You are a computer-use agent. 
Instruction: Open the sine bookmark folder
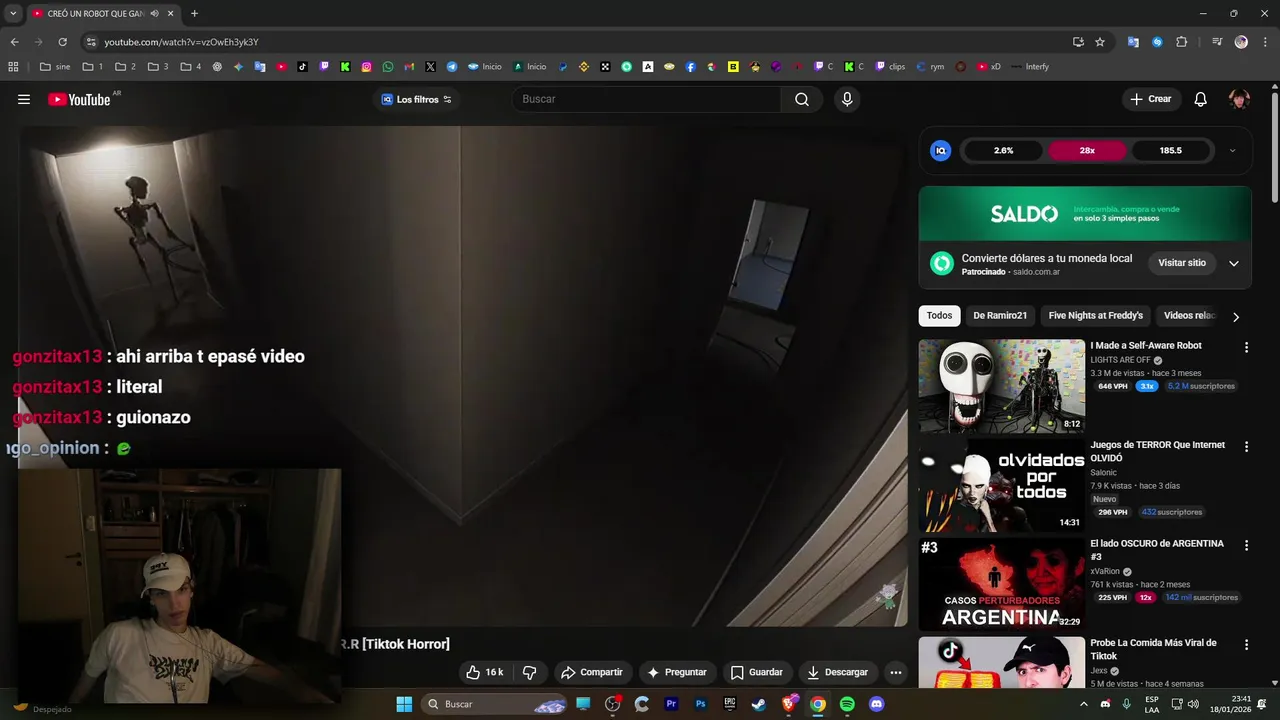(x=55, y=67)
